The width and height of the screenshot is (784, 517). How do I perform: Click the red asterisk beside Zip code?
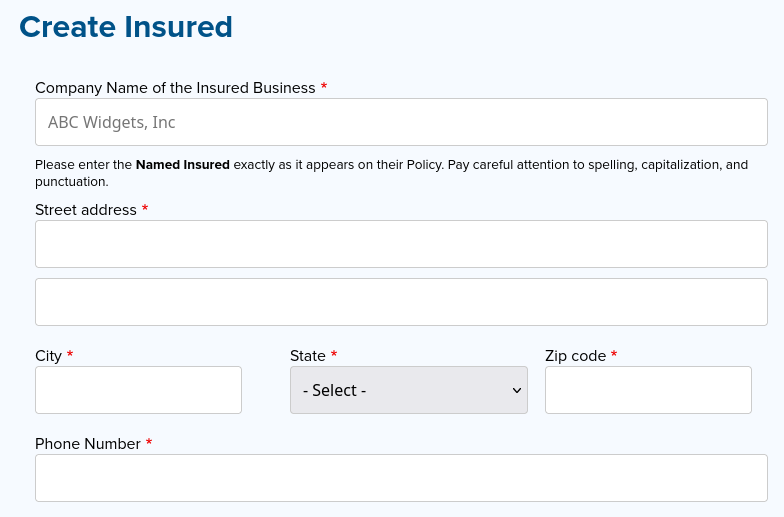click(614, 355)
